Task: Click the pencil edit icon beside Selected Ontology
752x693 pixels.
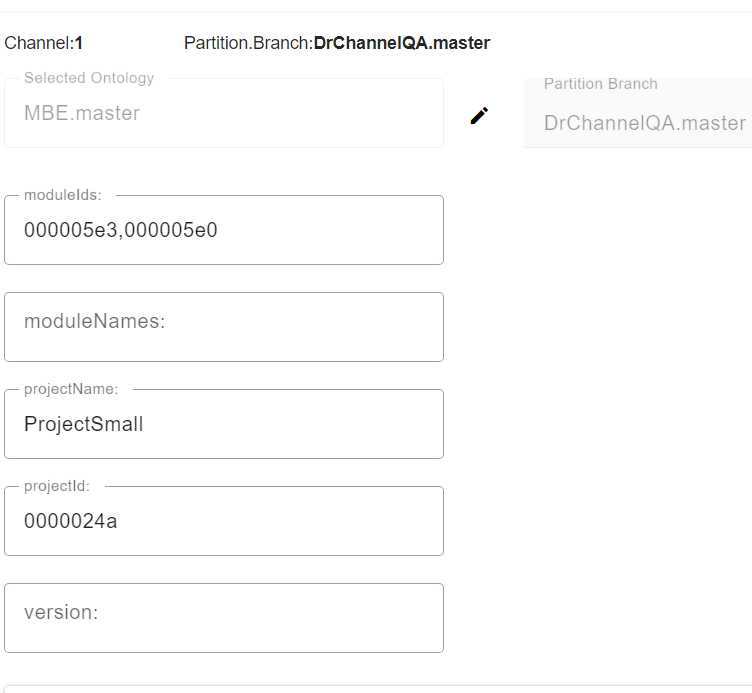Action: coord(479,115)
